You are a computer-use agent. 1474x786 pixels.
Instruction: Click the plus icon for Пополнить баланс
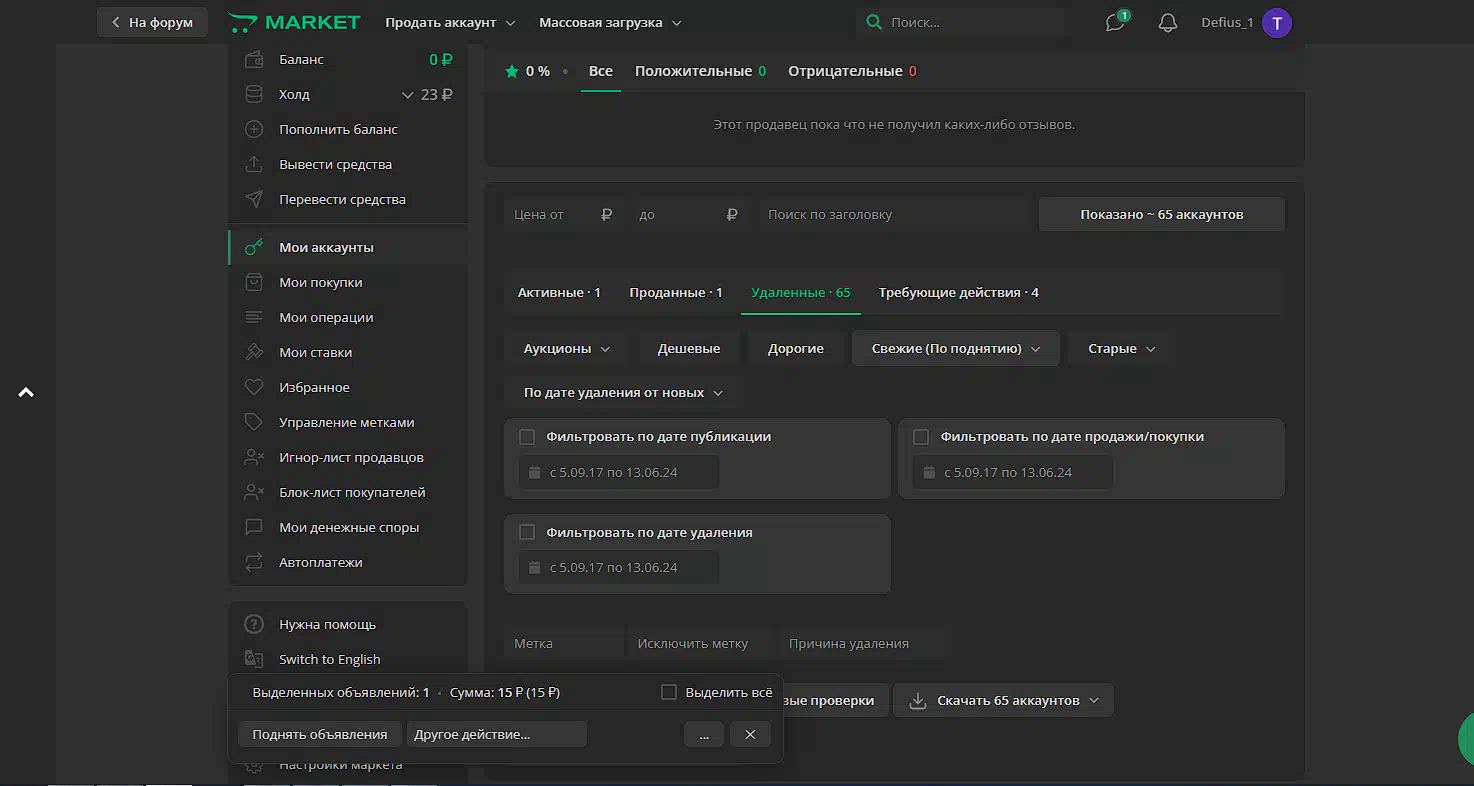[254, 129]
